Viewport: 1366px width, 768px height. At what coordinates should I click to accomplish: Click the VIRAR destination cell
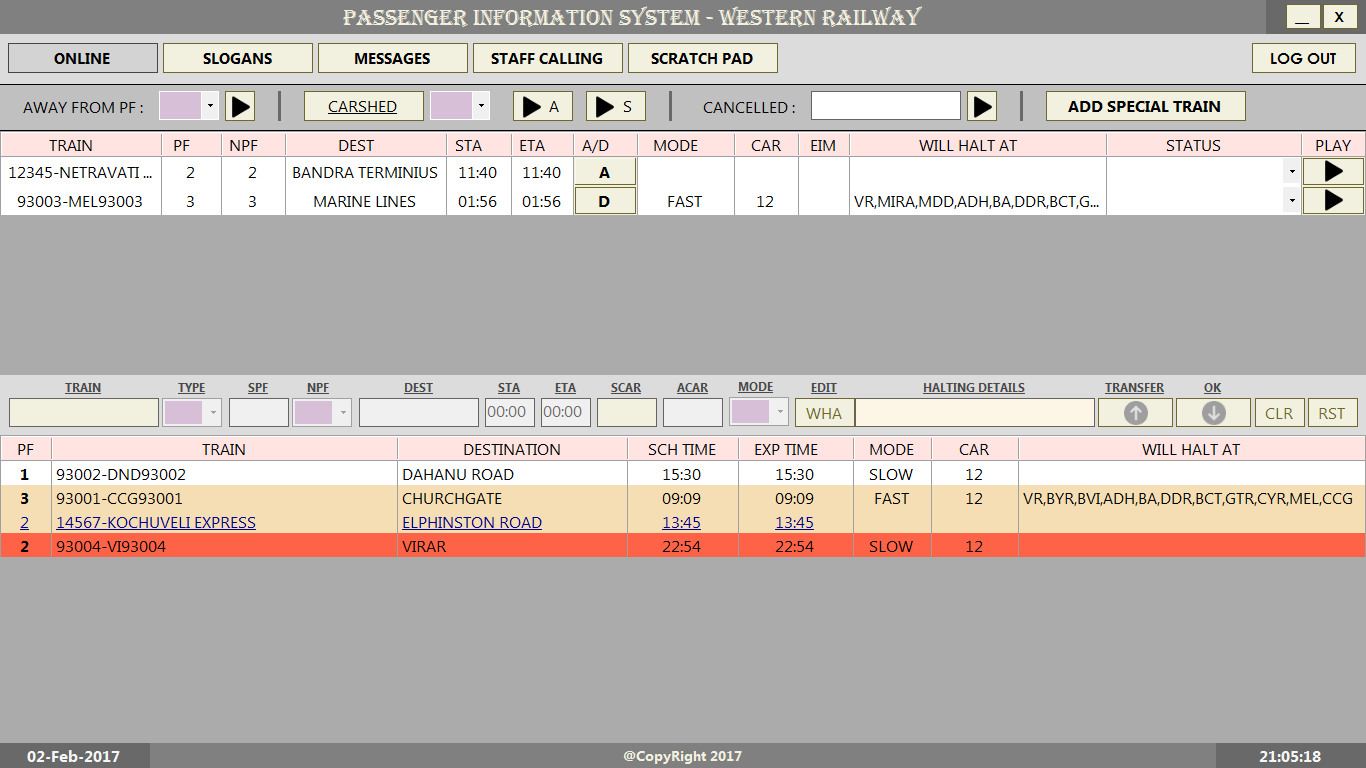pos(512,546)
